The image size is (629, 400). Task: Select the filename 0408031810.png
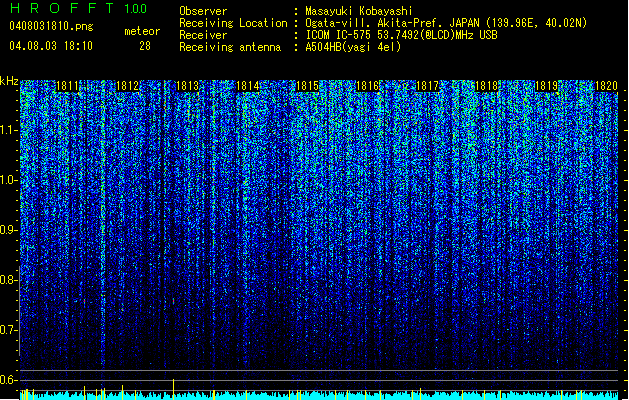pos(51,26)
